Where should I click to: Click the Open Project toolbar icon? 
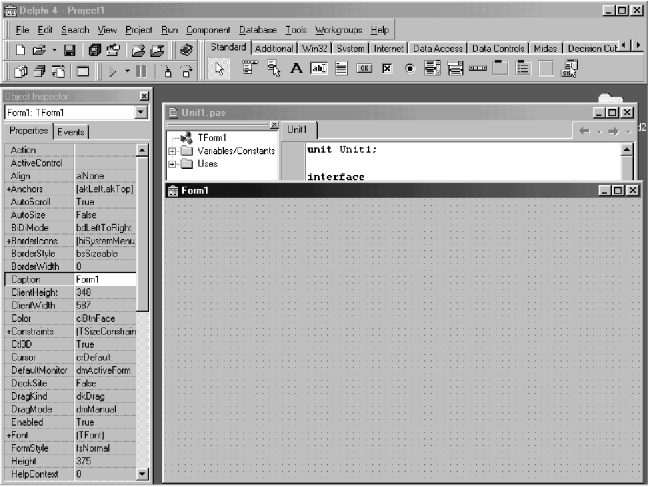point(113,50)
